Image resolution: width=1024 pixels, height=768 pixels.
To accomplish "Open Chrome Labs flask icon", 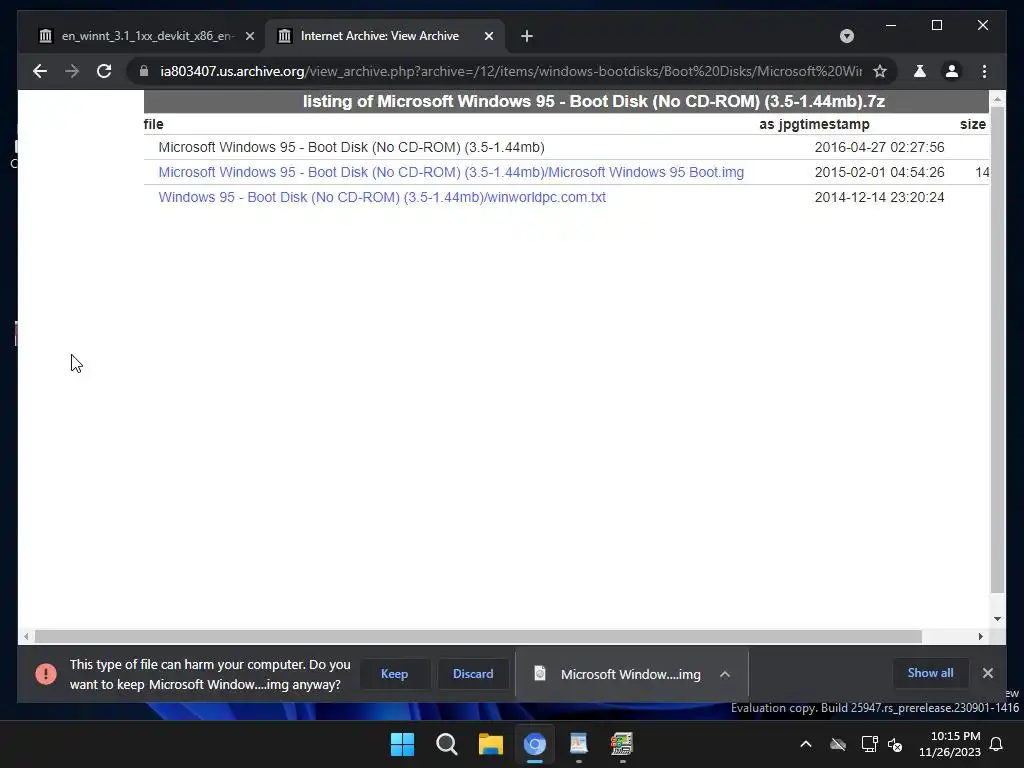I will coord(920,71).
